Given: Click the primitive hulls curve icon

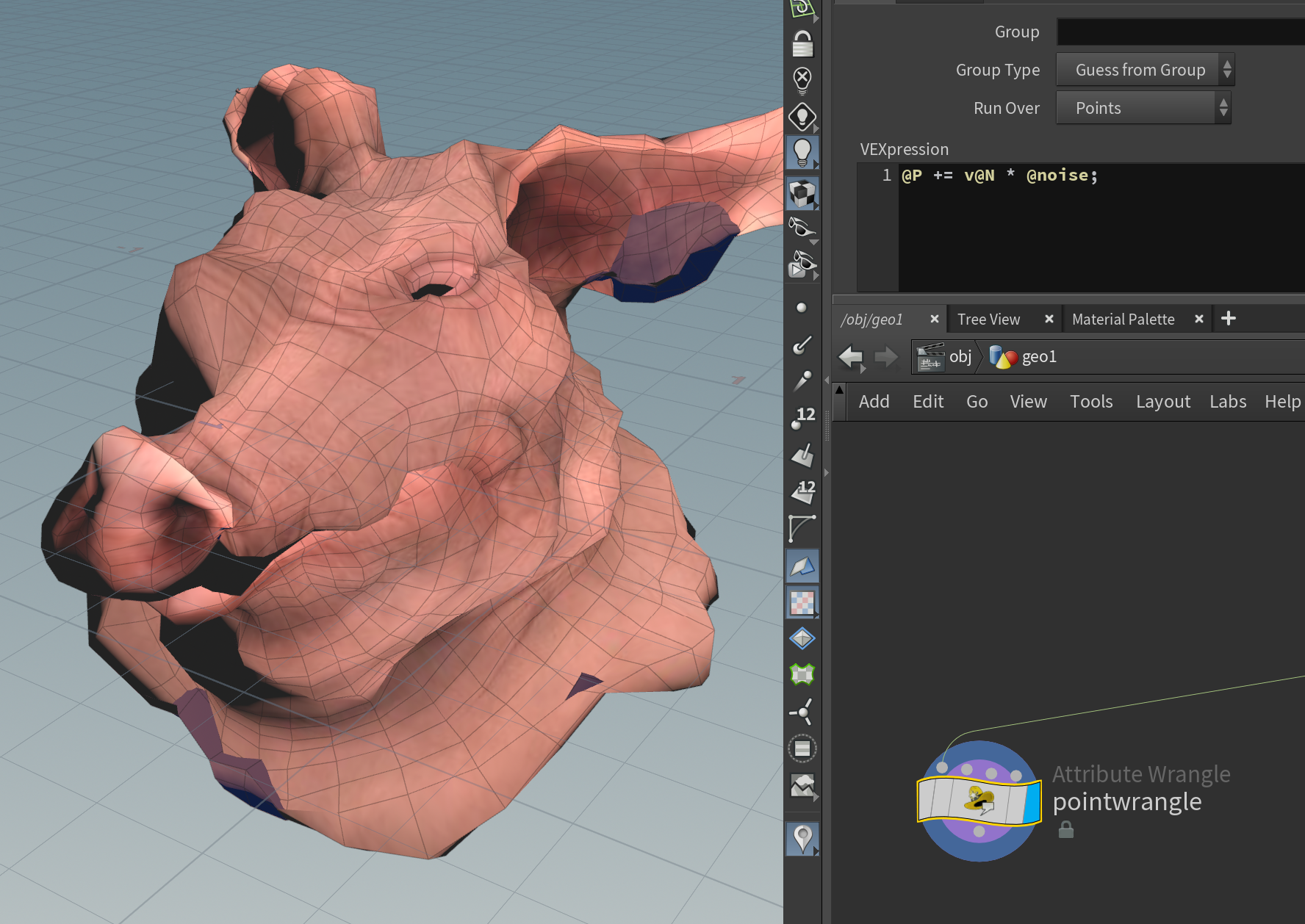Looking at the screenshot, I should 802,528.
